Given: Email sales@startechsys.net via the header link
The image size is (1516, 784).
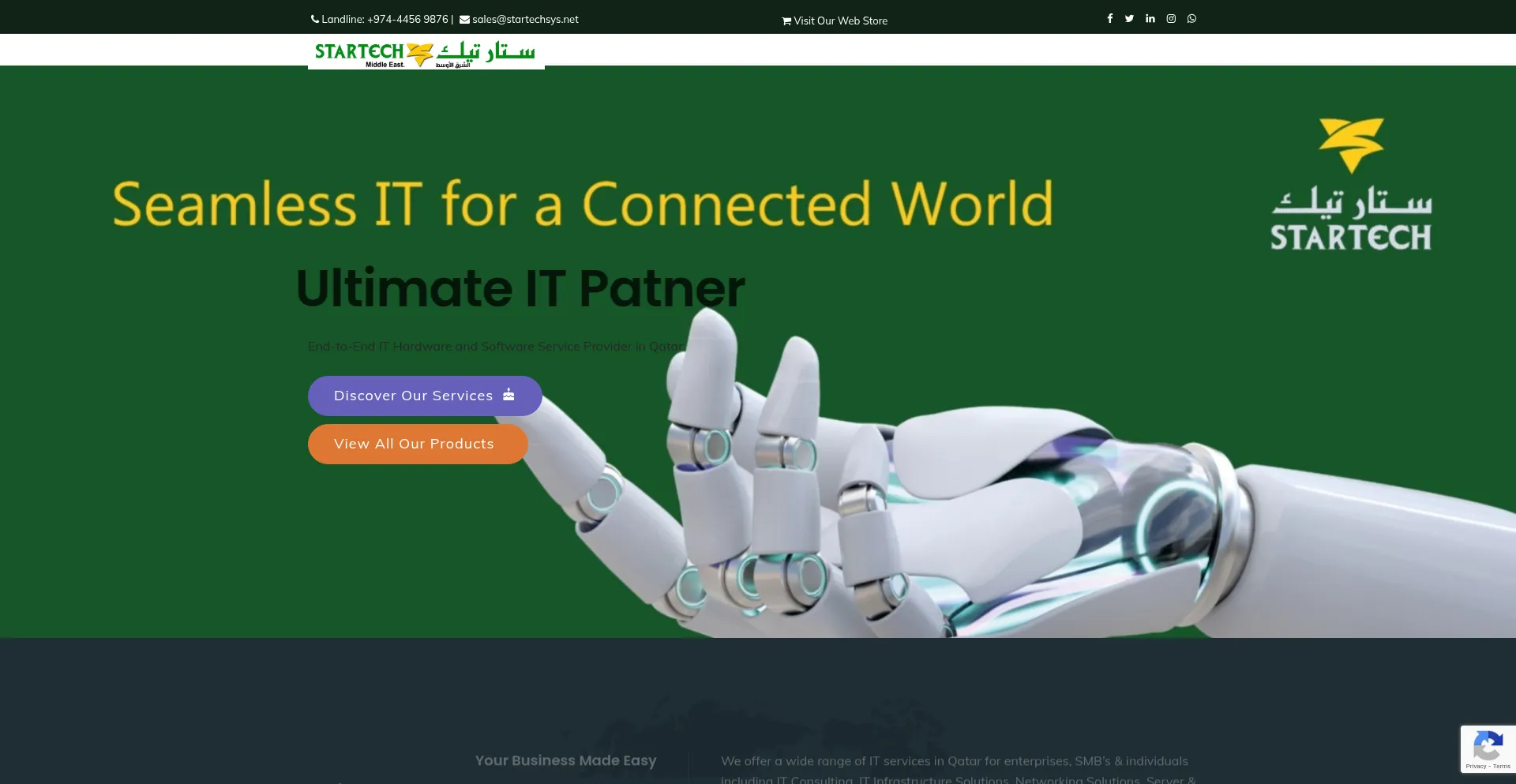Looking at the screenshot, I should (524, 19).
